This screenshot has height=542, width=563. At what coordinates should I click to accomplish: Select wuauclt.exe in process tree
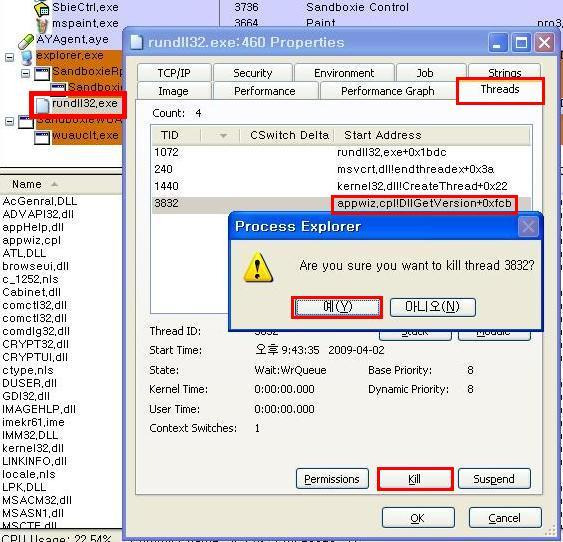[x=85, y=136]
